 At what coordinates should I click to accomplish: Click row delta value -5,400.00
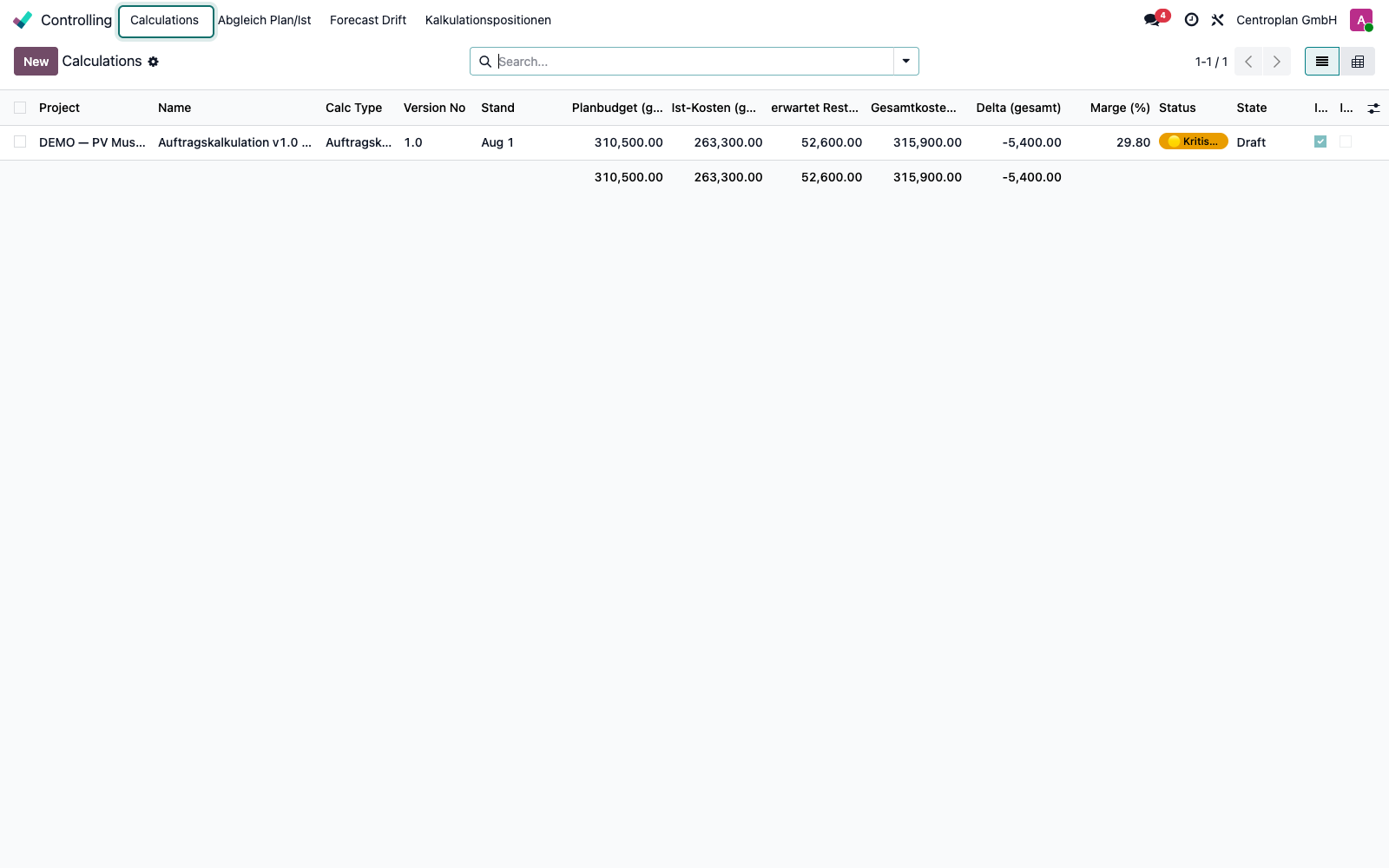(1031, 142)
